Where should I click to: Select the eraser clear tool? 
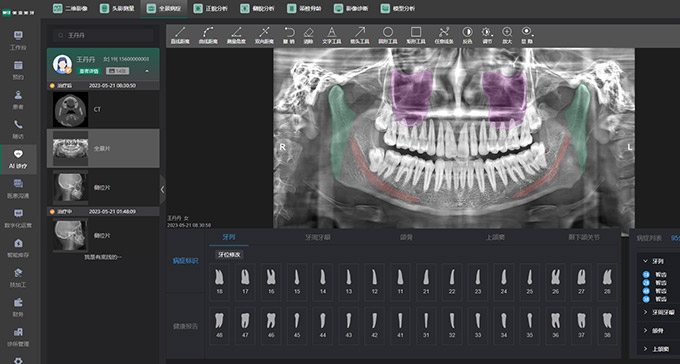(308, 35)
